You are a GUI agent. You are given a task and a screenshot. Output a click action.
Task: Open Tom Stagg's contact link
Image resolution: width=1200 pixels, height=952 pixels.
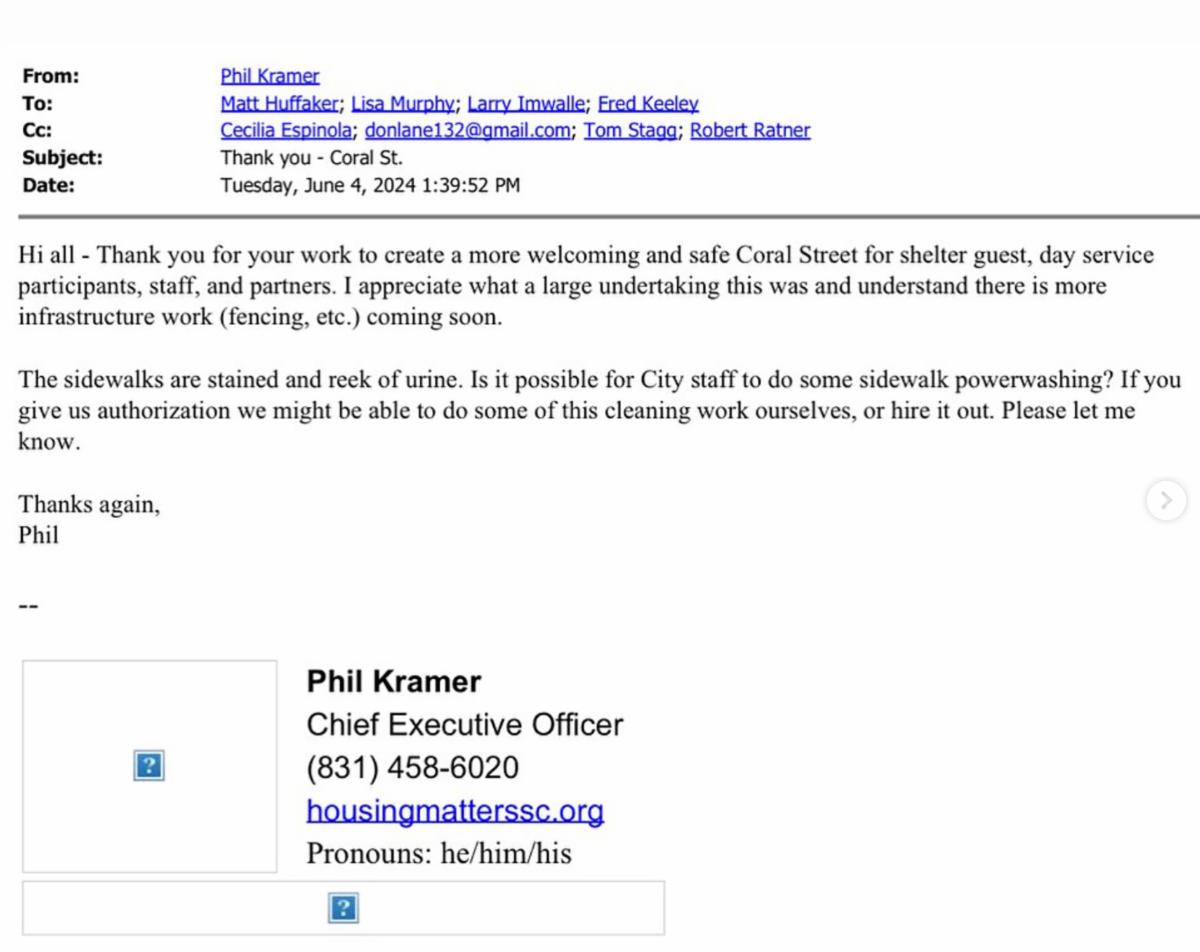click(x=631, y=130)
